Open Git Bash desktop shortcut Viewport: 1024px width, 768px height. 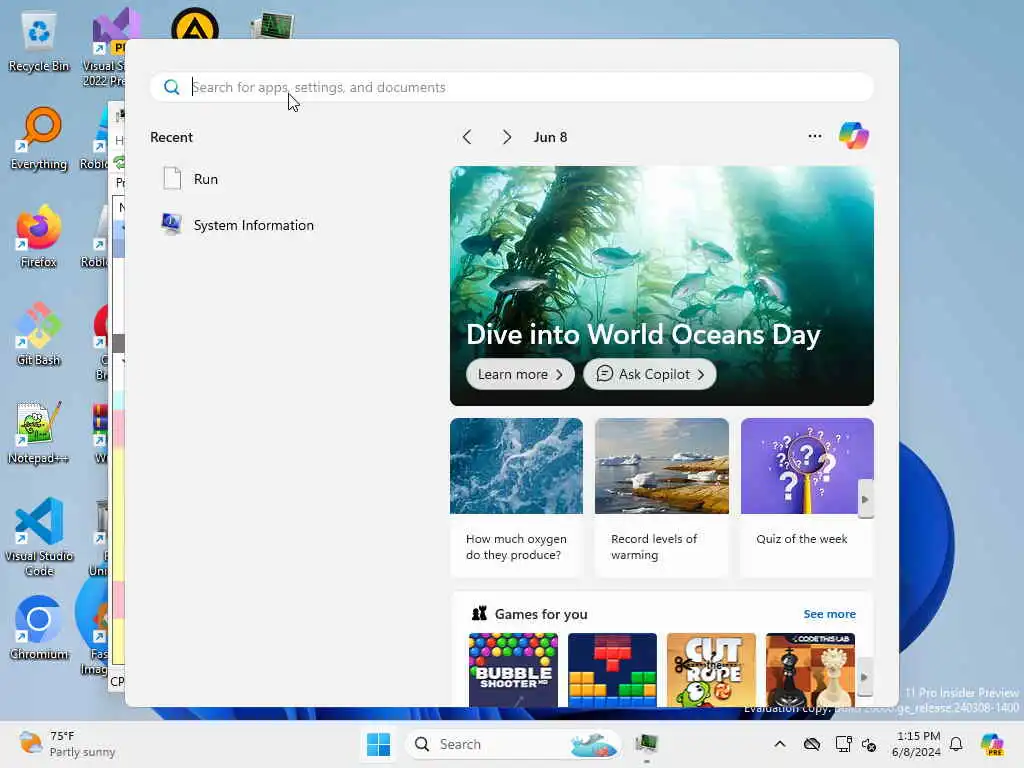[x=39, y=335]
